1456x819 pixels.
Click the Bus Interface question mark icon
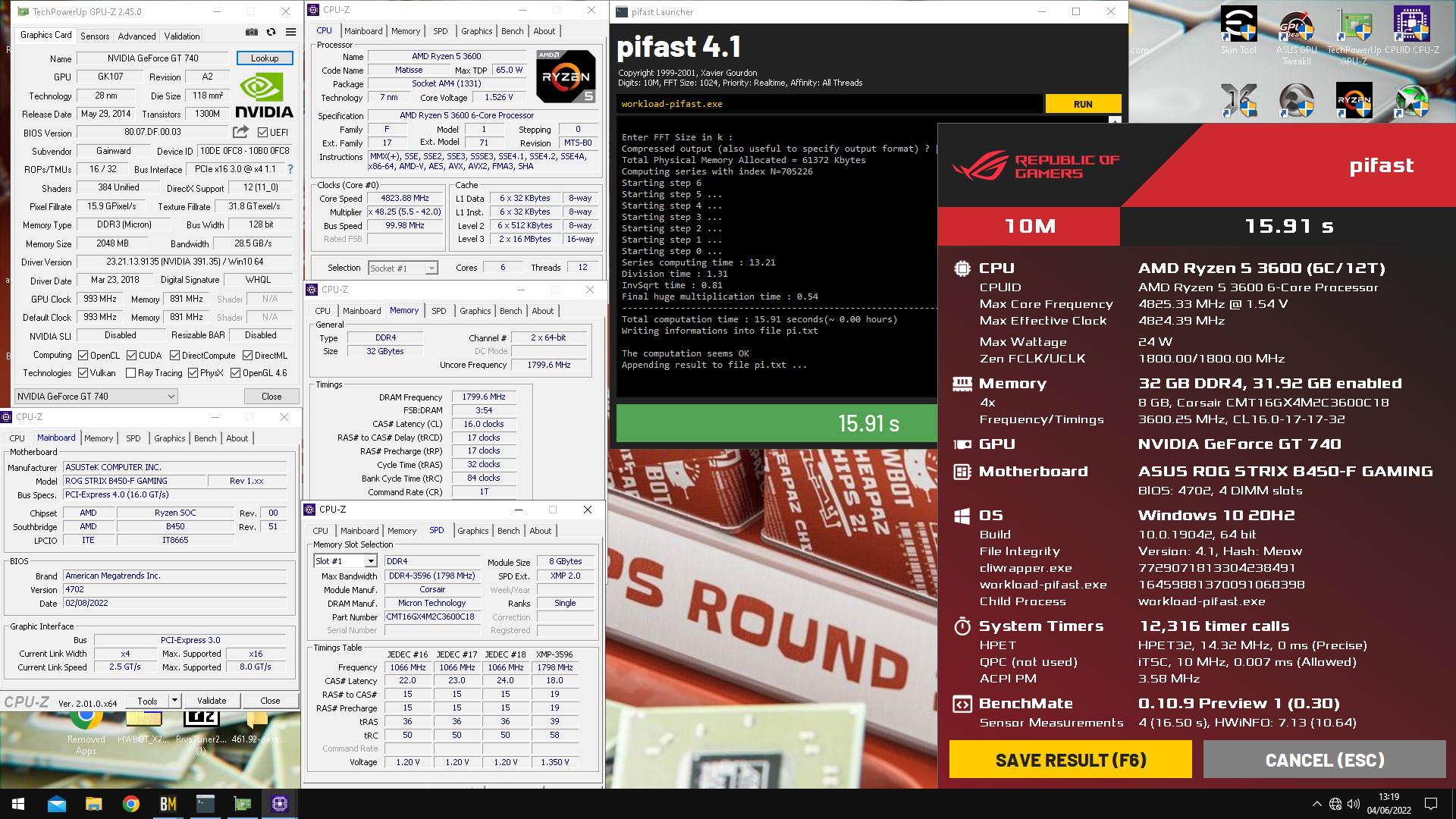click(x=290, y=169)
